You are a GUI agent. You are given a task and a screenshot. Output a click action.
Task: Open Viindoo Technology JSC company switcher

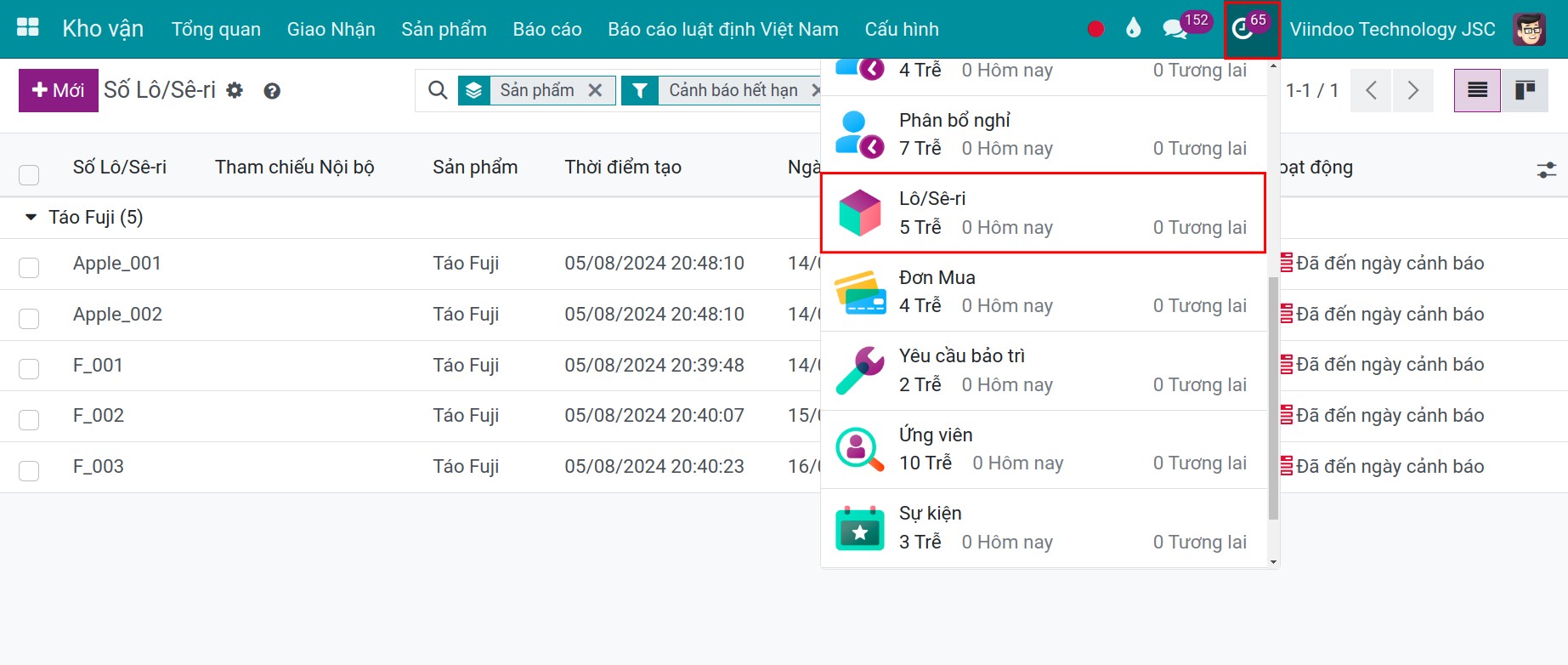click(1392, 29)
